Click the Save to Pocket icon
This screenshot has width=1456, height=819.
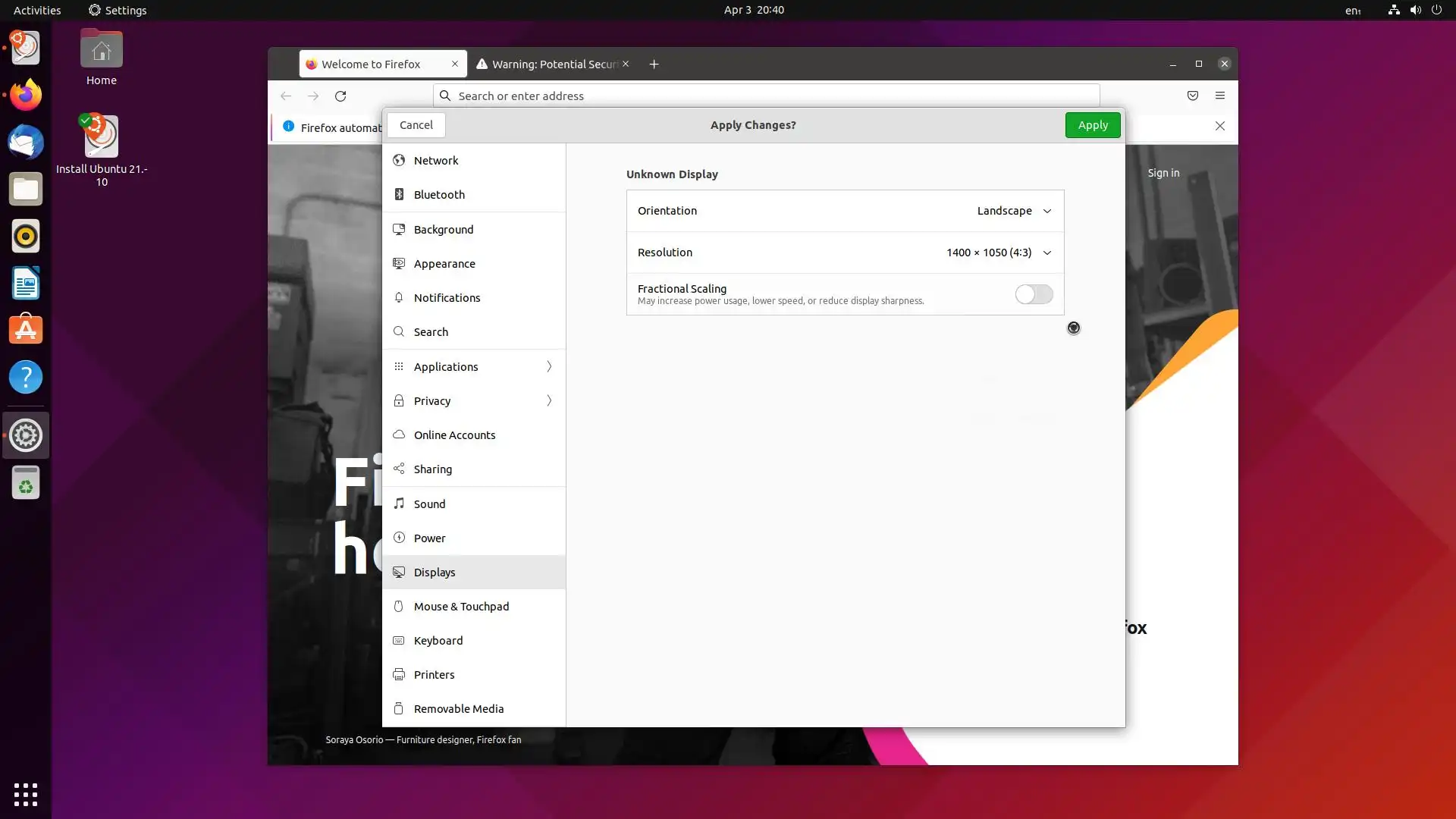[x=1192, y=96]
